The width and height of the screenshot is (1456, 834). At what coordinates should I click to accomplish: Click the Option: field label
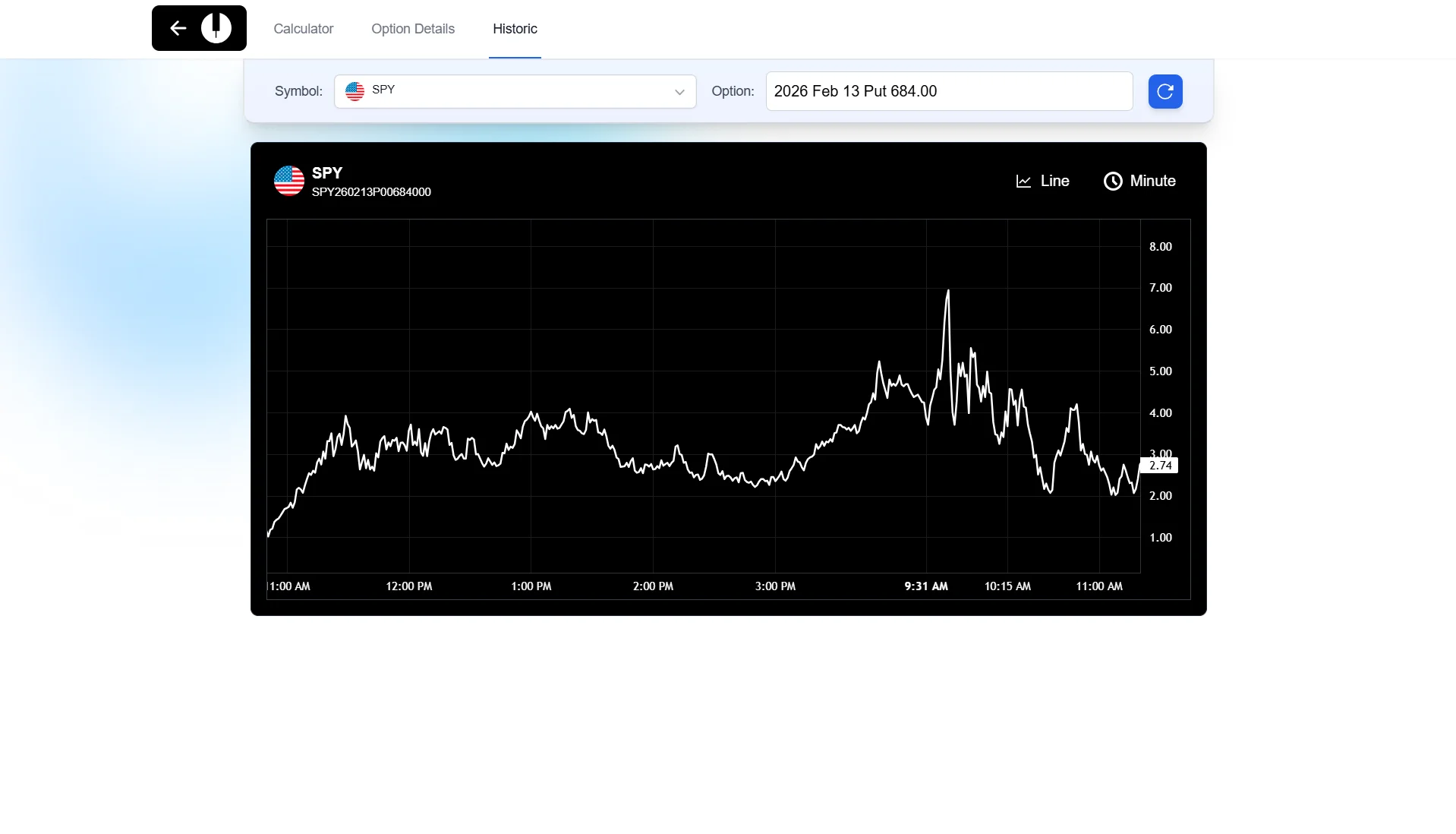[x=733, y=91]
